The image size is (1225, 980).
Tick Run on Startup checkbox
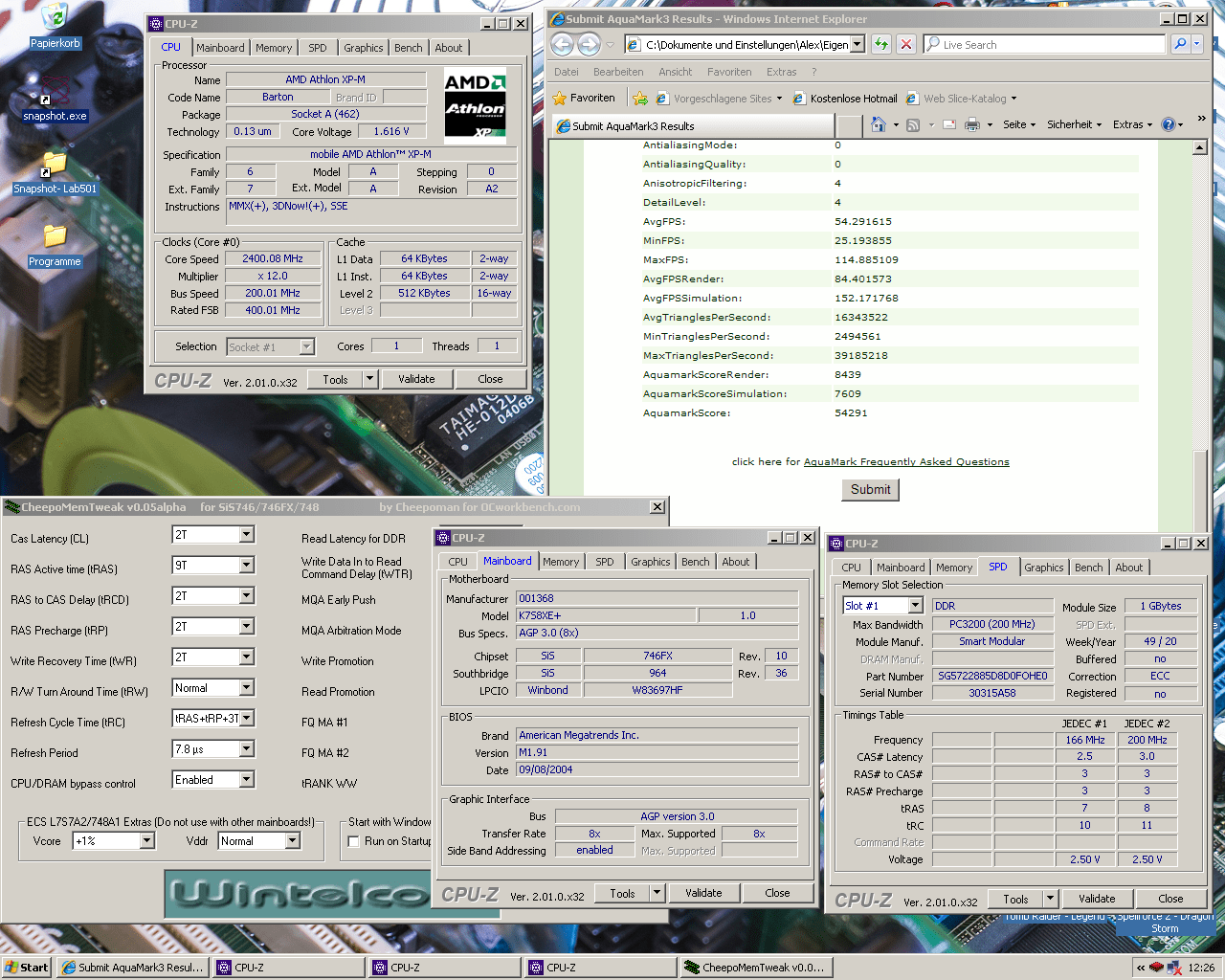tap(354, 841)
